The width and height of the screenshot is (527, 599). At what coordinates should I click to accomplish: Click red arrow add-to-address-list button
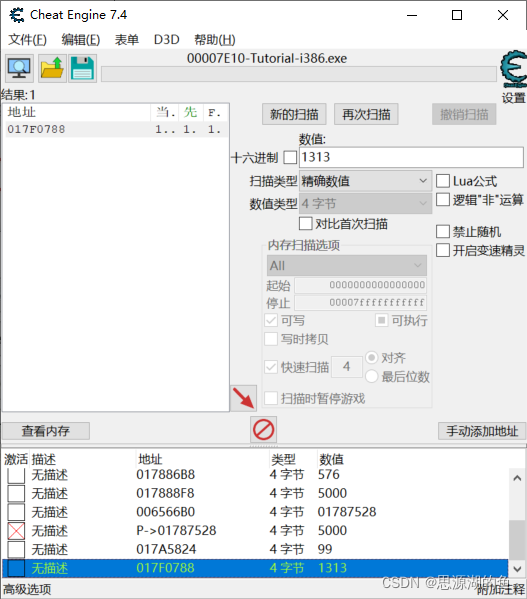[243, 398]
